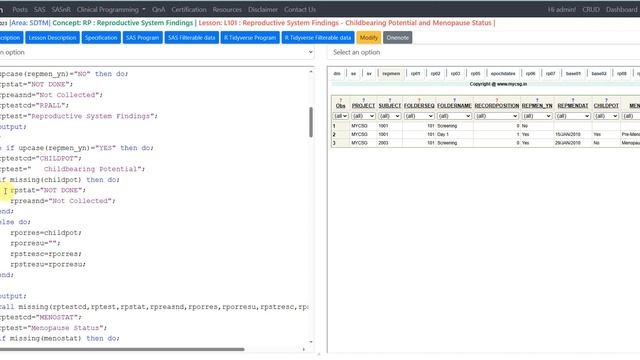This screenshot has width=640, height=360.
Task: Select the repmenx dataset tab
Action: point(391,73)
